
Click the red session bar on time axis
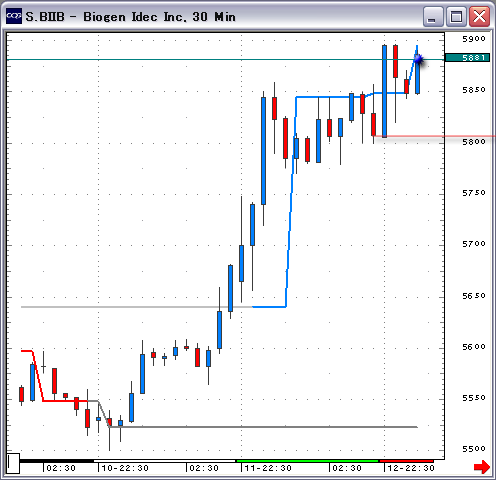(407, 461)
